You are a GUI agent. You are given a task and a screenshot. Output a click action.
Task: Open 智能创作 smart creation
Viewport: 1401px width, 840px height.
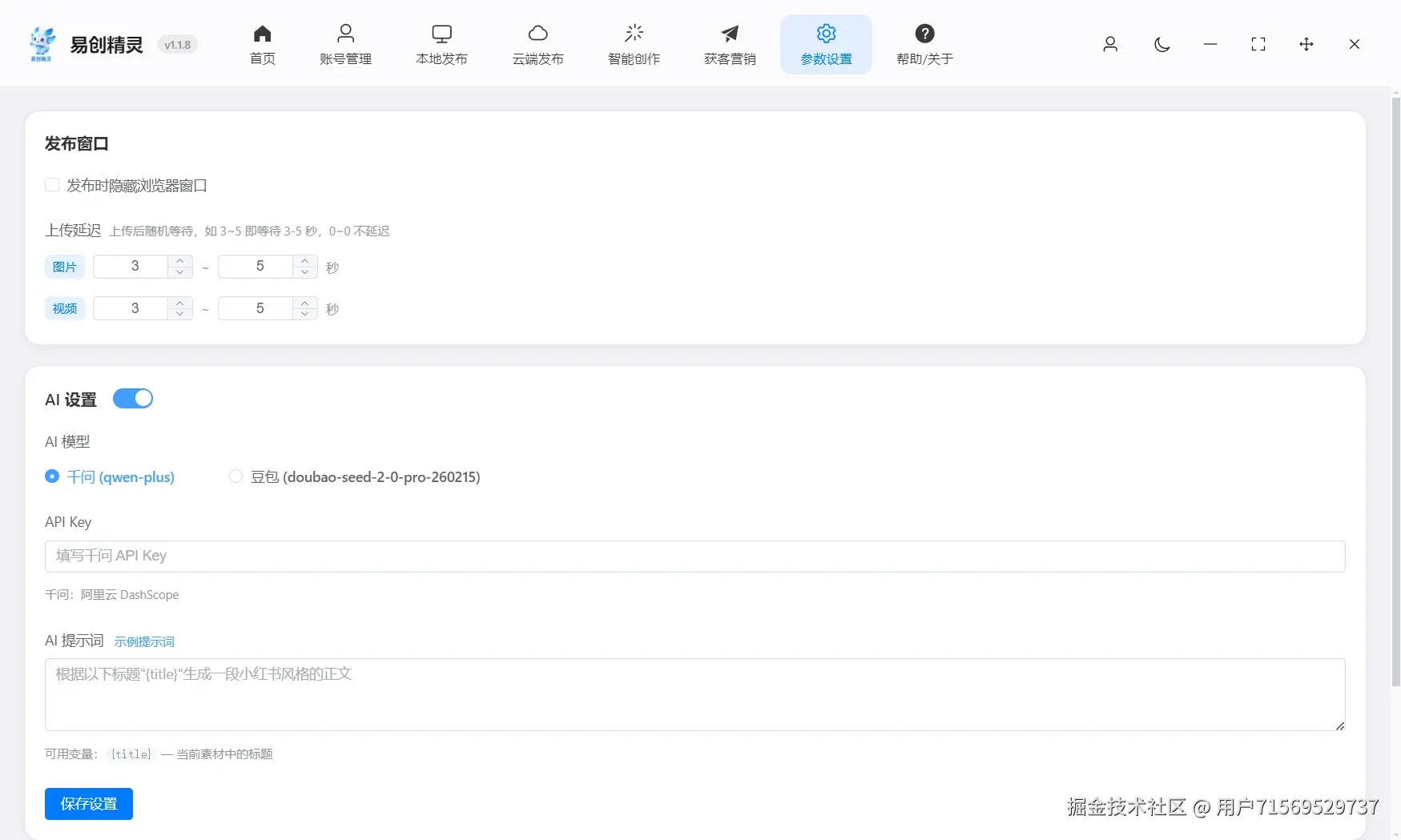point(634,44)
